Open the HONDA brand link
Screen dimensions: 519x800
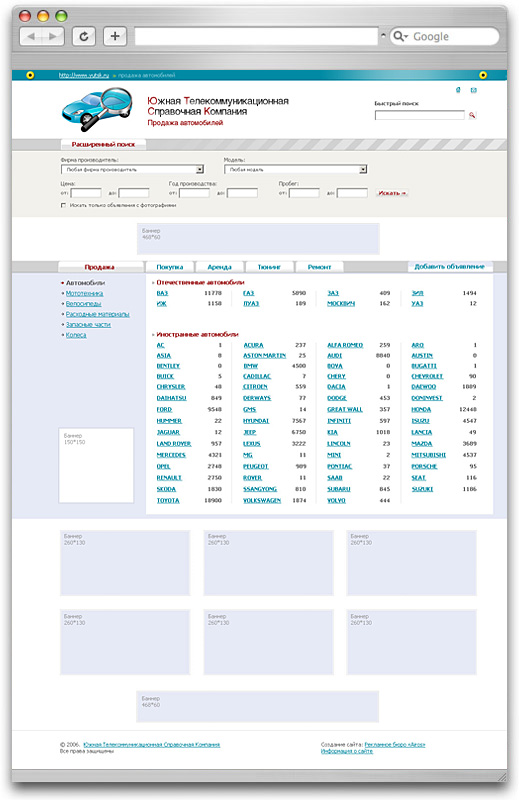[421, 409]
